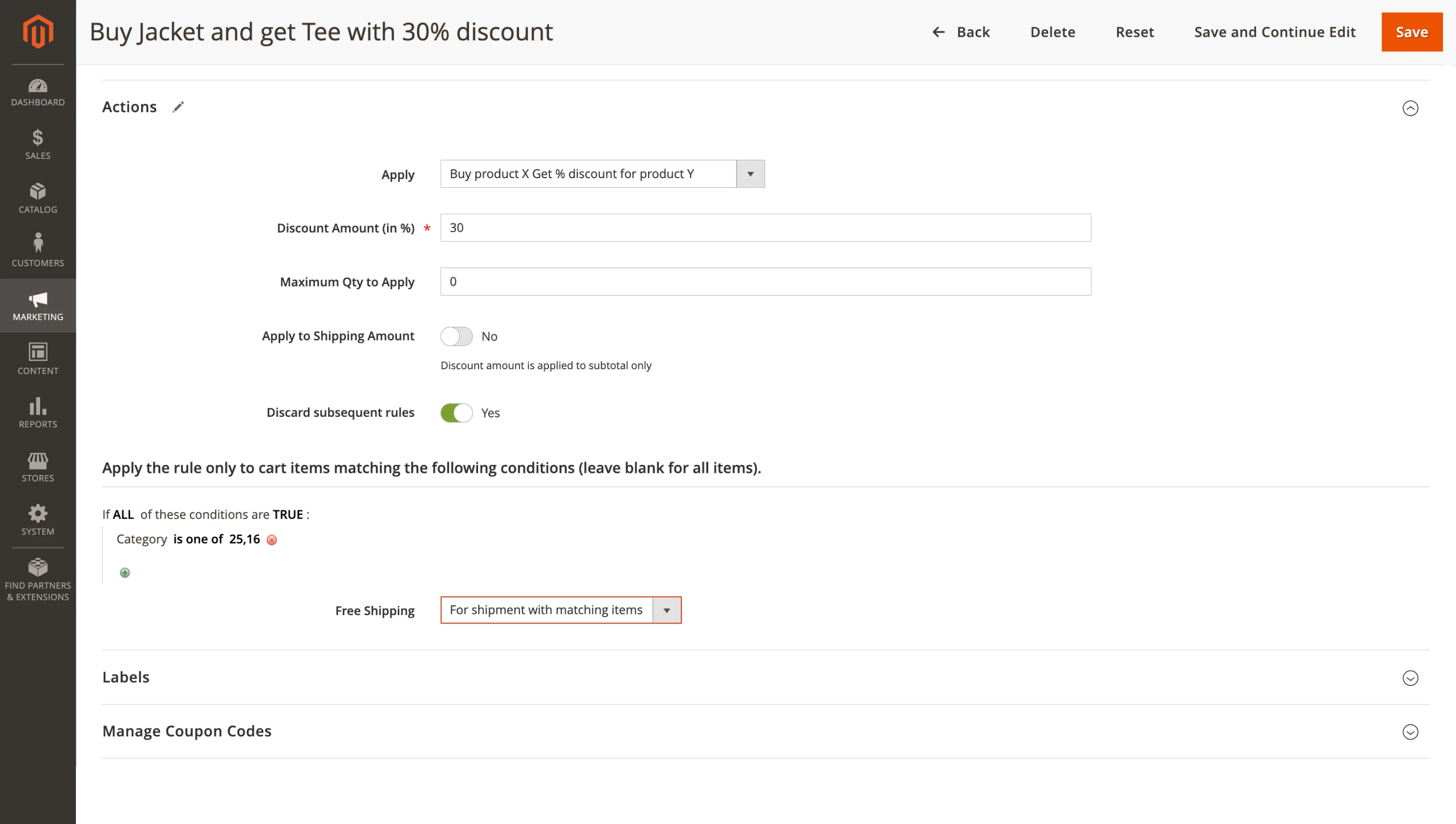Turn off Discard subsequent rules switch
This screenshot has height=824, width=1456.
point(456,413)
